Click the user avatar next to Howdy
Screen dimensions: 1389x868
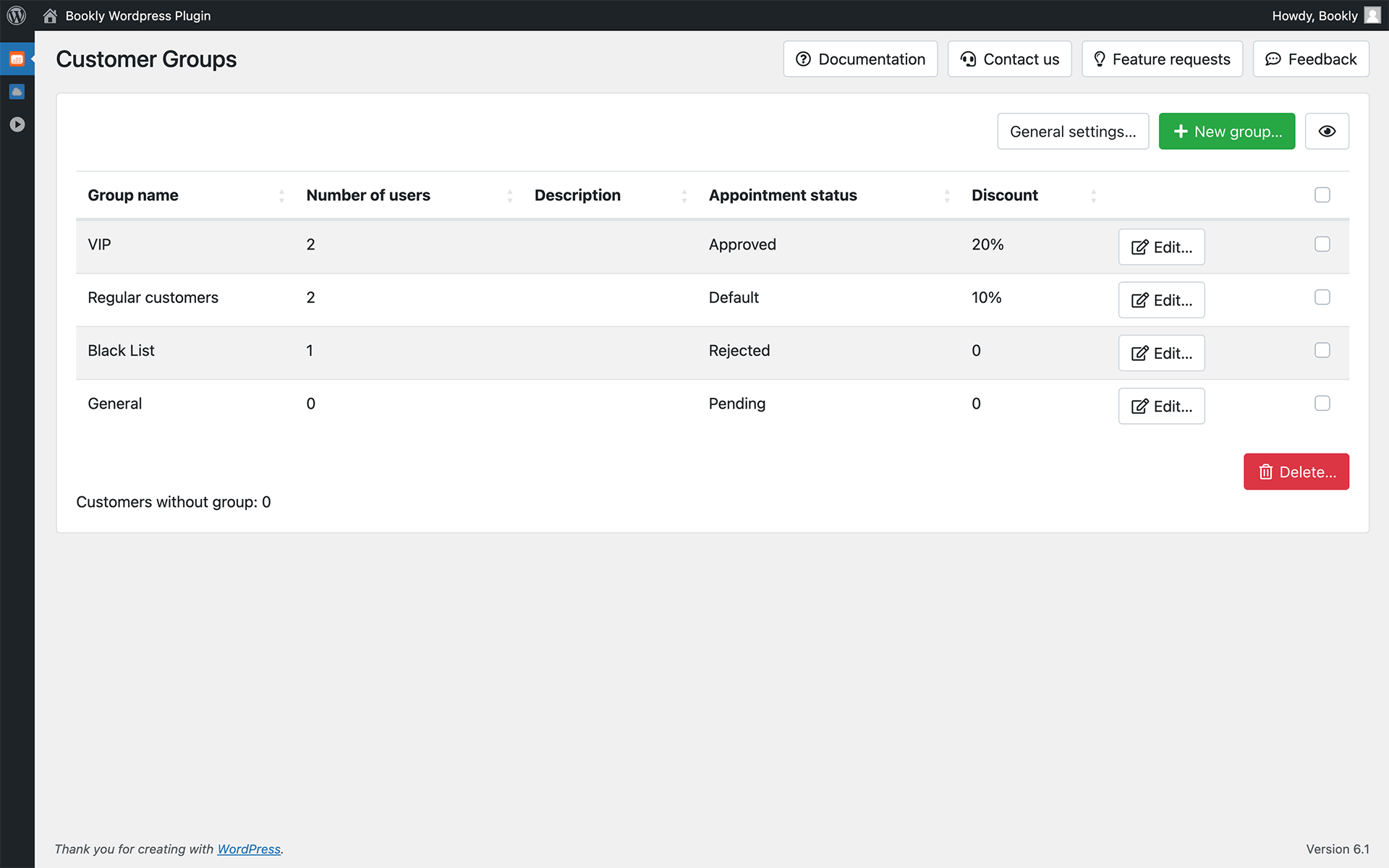1372,15
